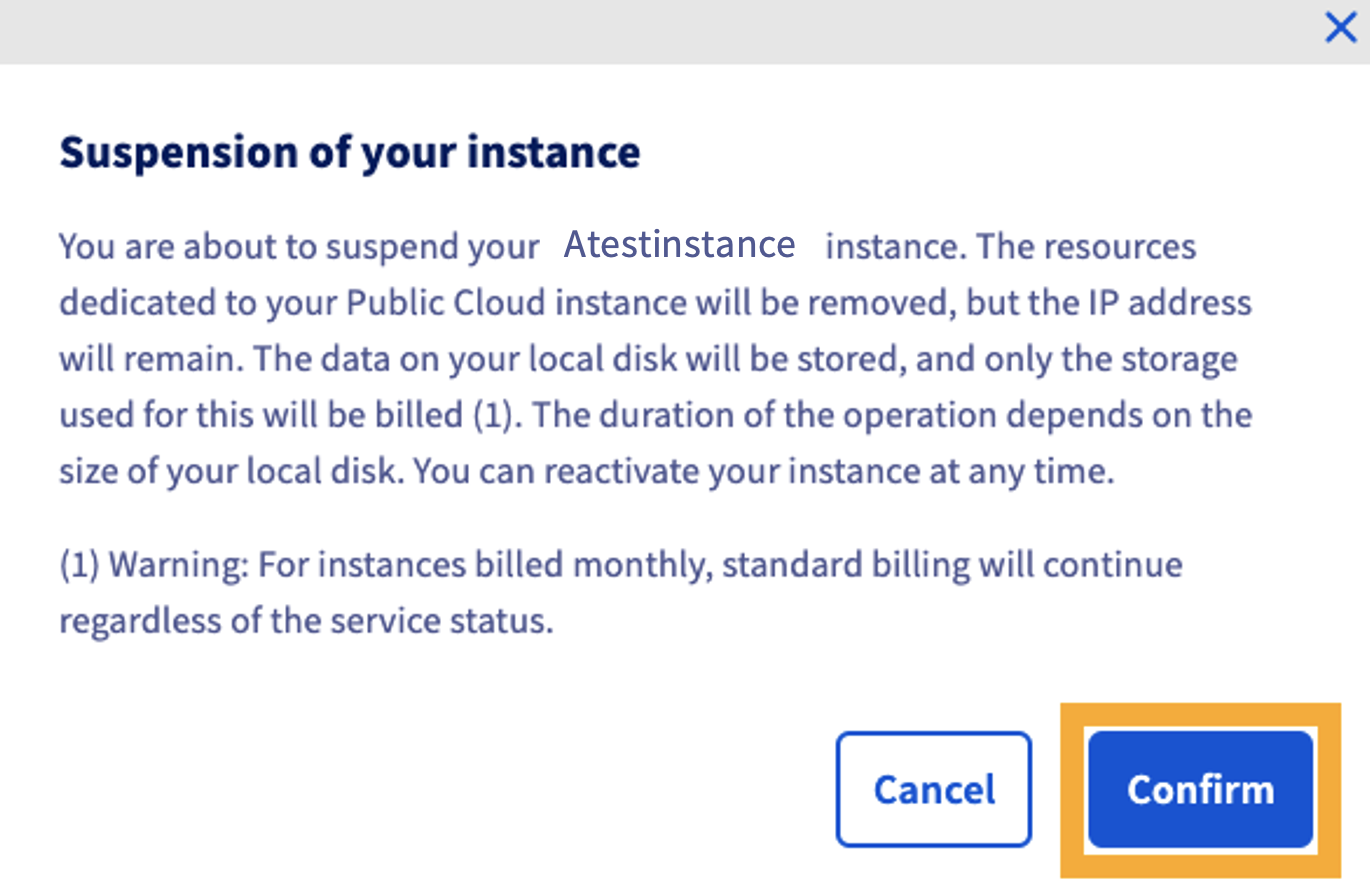Dismiss the dialog using the corner X
This screenshot has width=1370, height=894.
(1340, 27)
